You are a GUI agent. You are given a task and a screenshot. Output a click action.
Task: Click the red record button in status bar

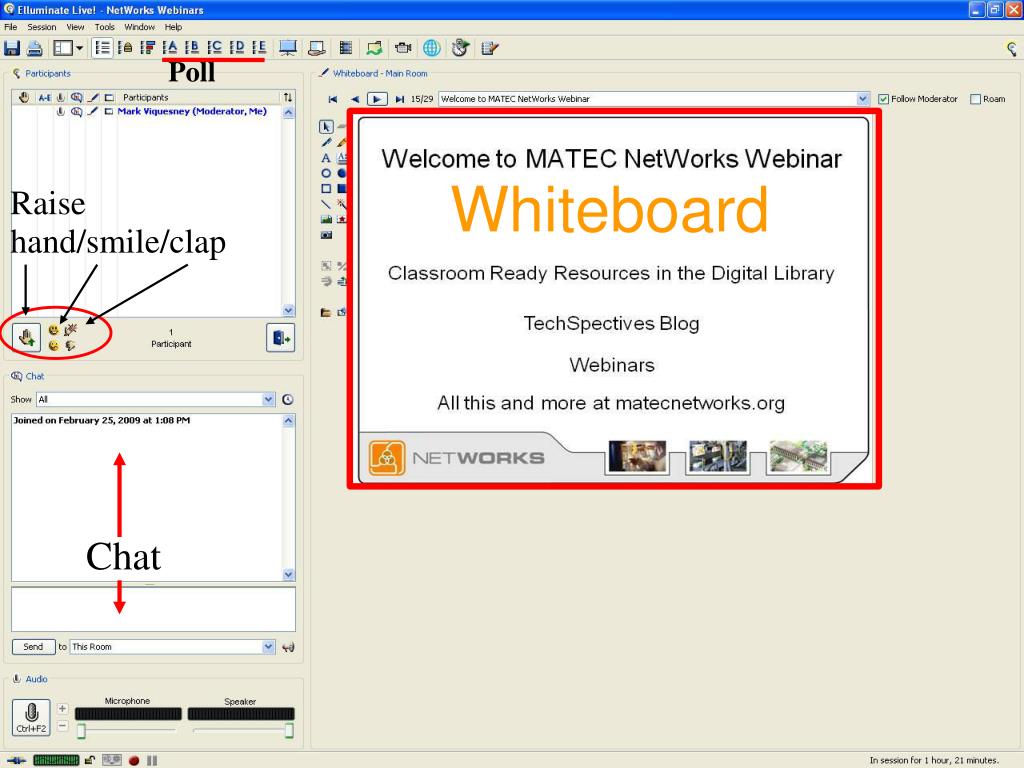(134, 760)
